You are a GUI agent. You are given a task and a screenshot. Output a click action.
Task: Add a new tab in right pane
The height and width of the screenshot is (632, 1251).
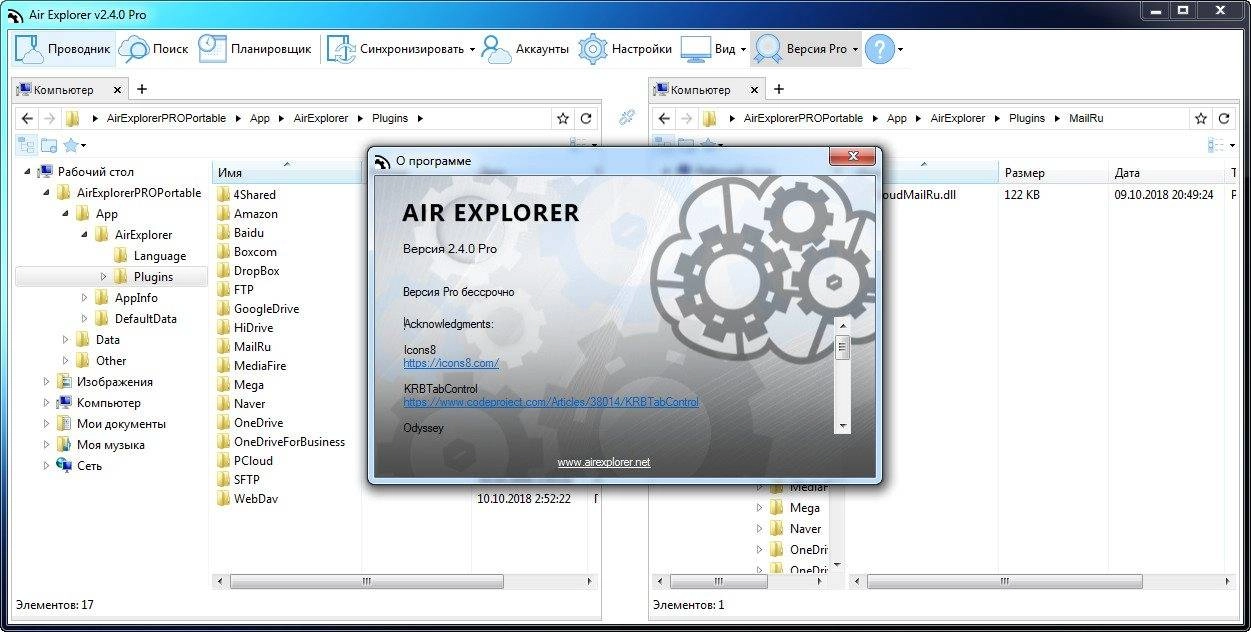pos(778,90)
